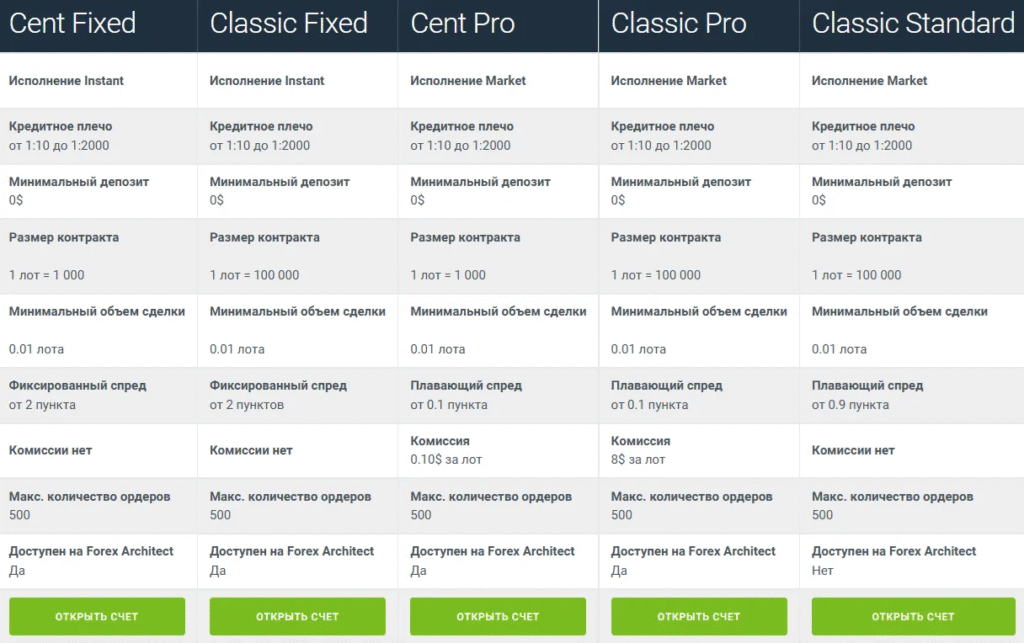
Task: Select от 2 пунктов spread in Classic Fixed
Action: click(x=247, y=405)
